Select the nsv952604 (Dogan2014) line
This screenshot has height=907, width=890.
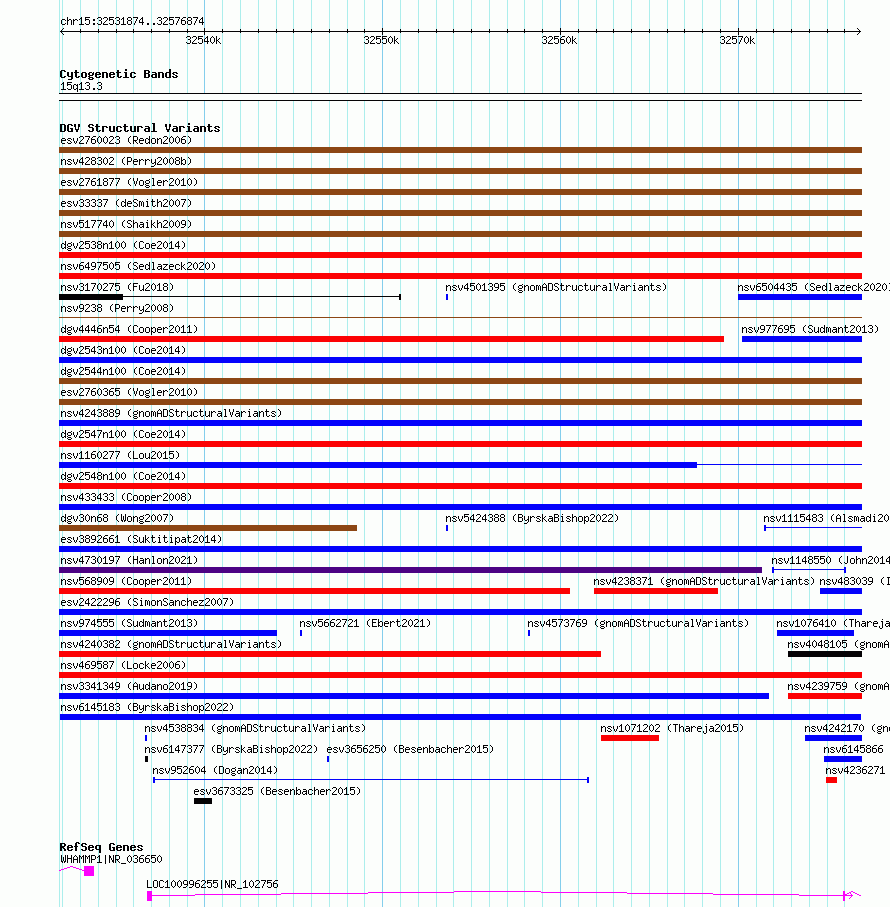(371, 780)
